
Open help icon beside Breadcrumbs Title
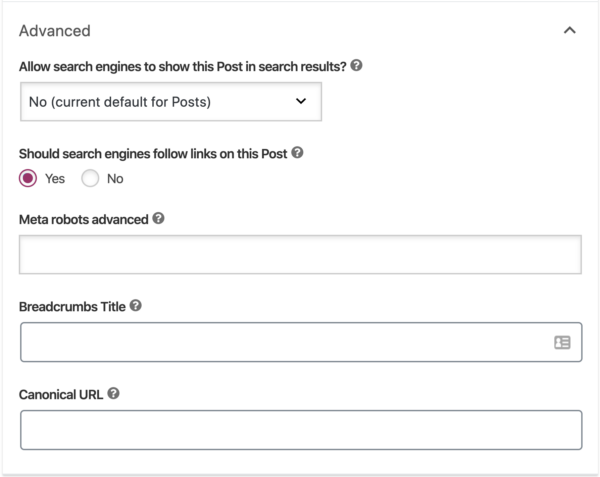[135, 306]
